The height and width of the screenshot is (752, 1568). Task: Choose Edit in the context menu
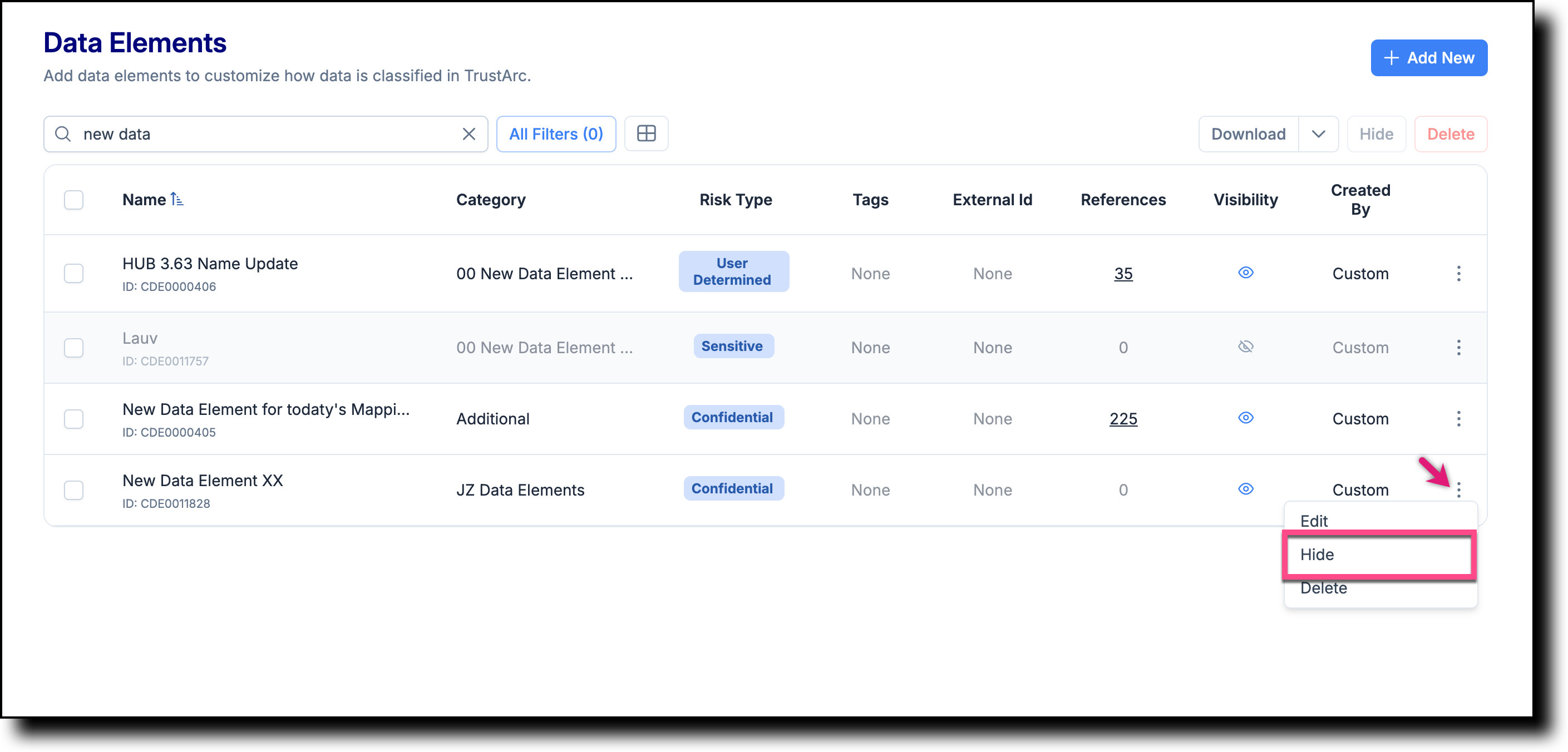[x=1314, y=521]
